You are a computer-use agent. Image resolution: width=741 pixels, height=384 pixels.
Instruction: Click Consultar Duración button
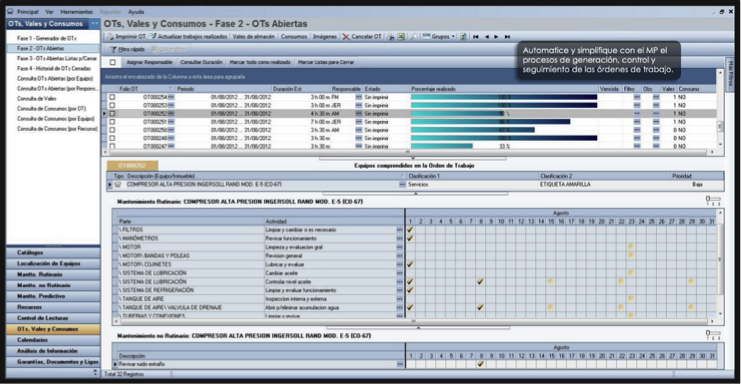[x=201, y=62]
